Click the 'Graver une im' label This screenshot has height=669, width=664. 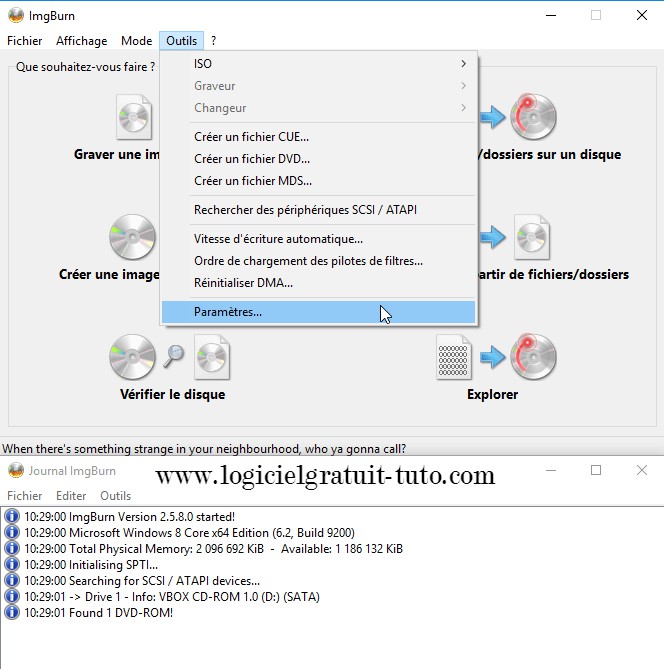[117, 154]
